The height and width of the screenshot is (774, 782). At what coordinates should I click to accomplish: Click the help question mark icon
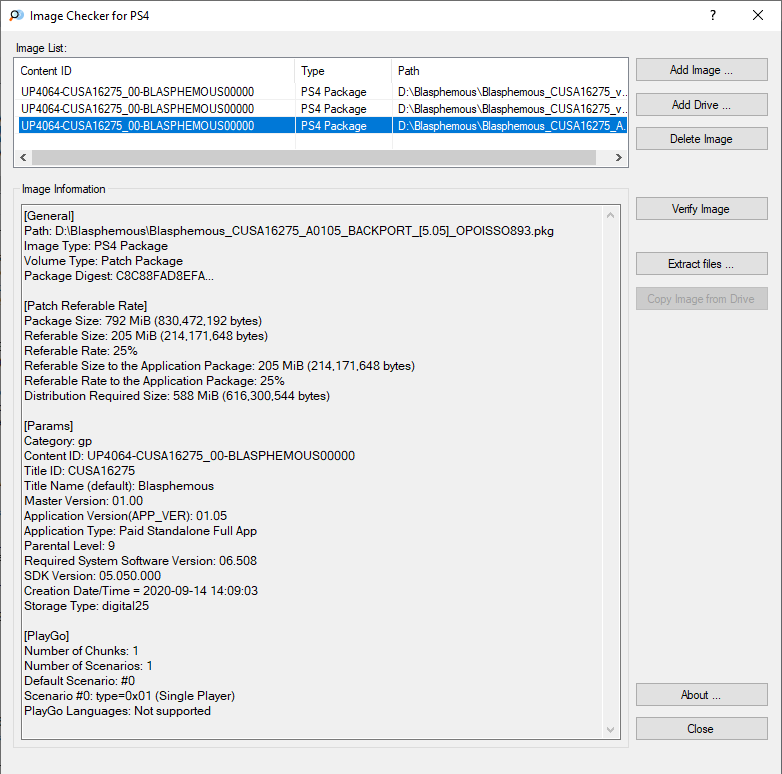[713, 15]
